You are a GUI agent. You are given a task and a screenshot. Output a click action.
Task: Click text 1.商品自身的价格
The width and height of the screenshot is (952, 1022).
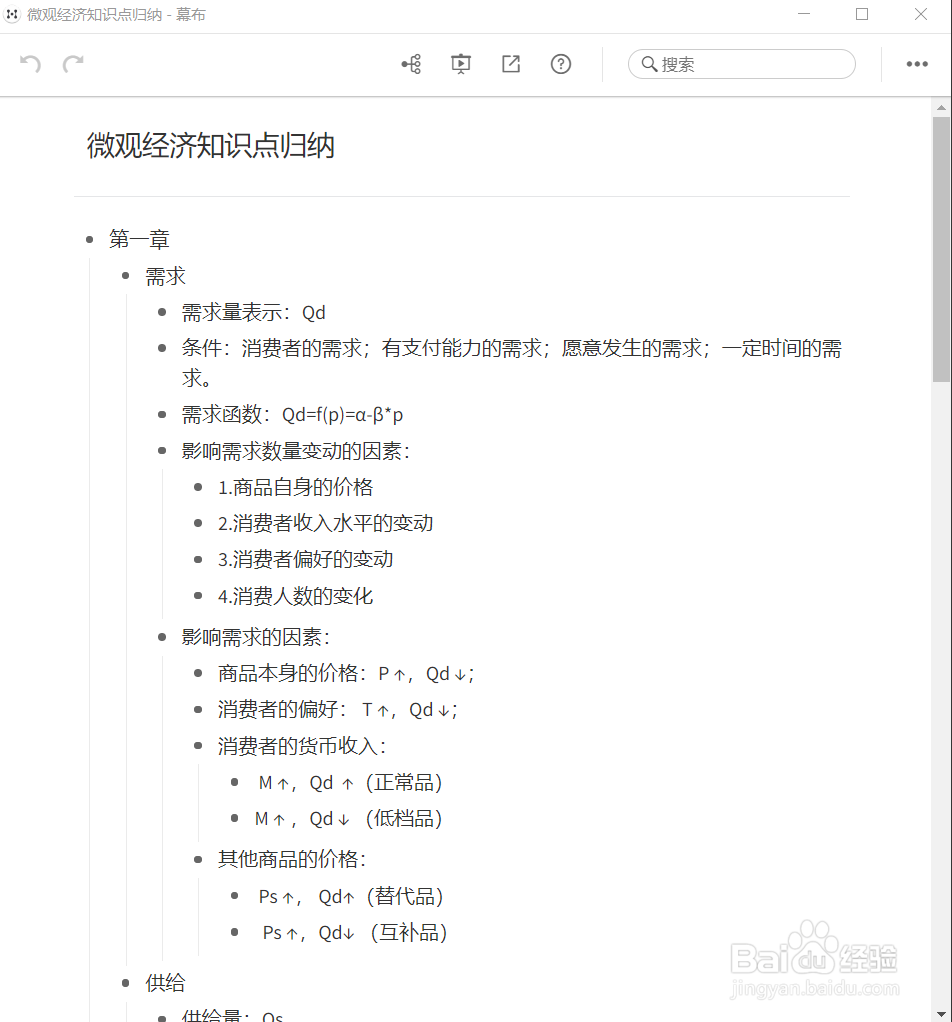tap(295, 487)
